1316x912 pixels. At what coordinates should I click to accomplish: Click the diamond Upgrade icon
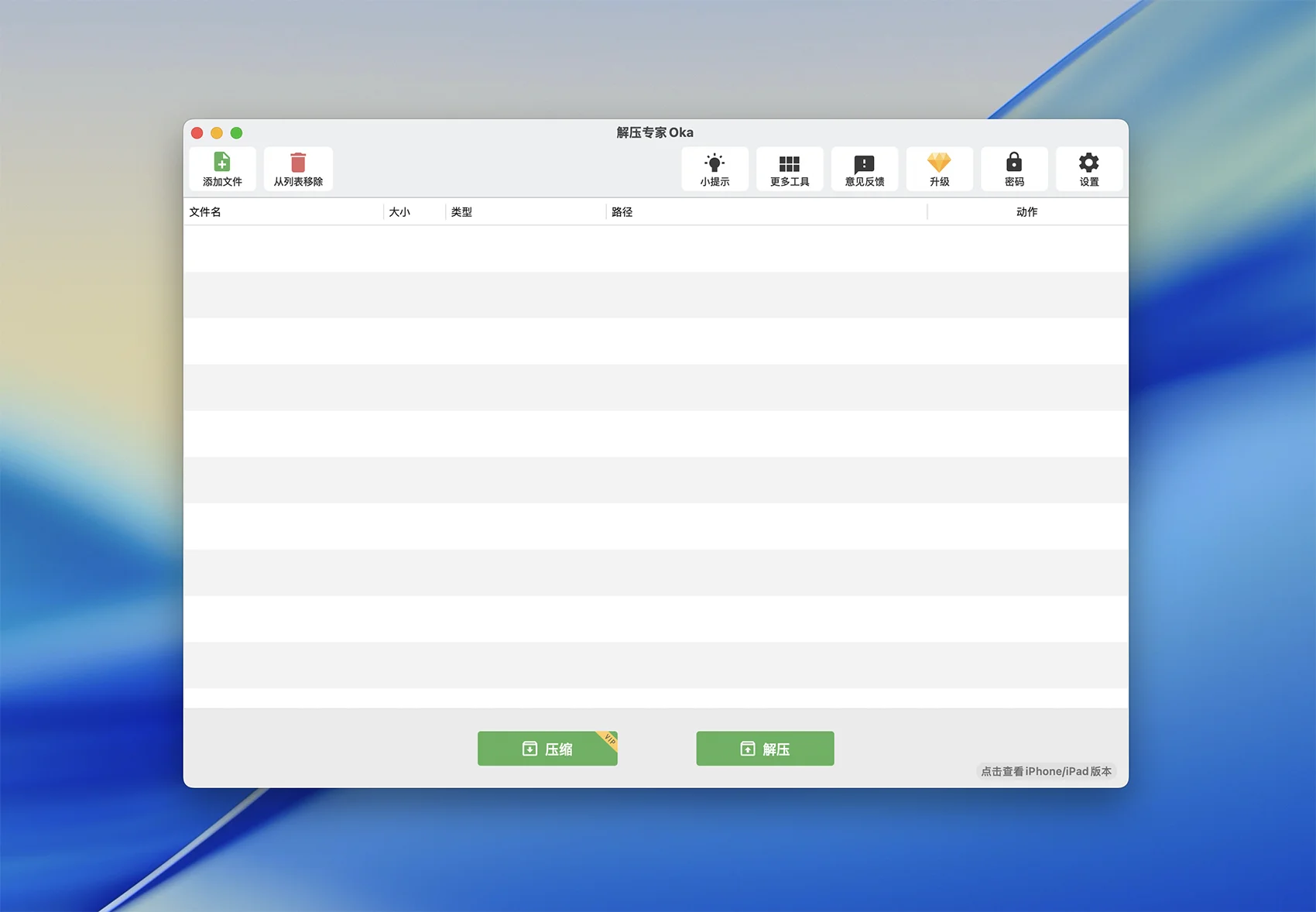(939, 163)
